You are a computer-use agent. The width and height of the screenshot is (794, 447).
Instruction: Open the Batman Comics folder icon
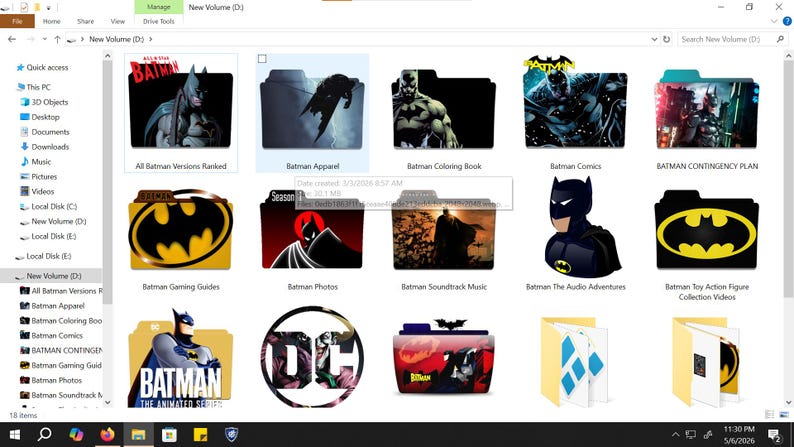coord(575,102)
